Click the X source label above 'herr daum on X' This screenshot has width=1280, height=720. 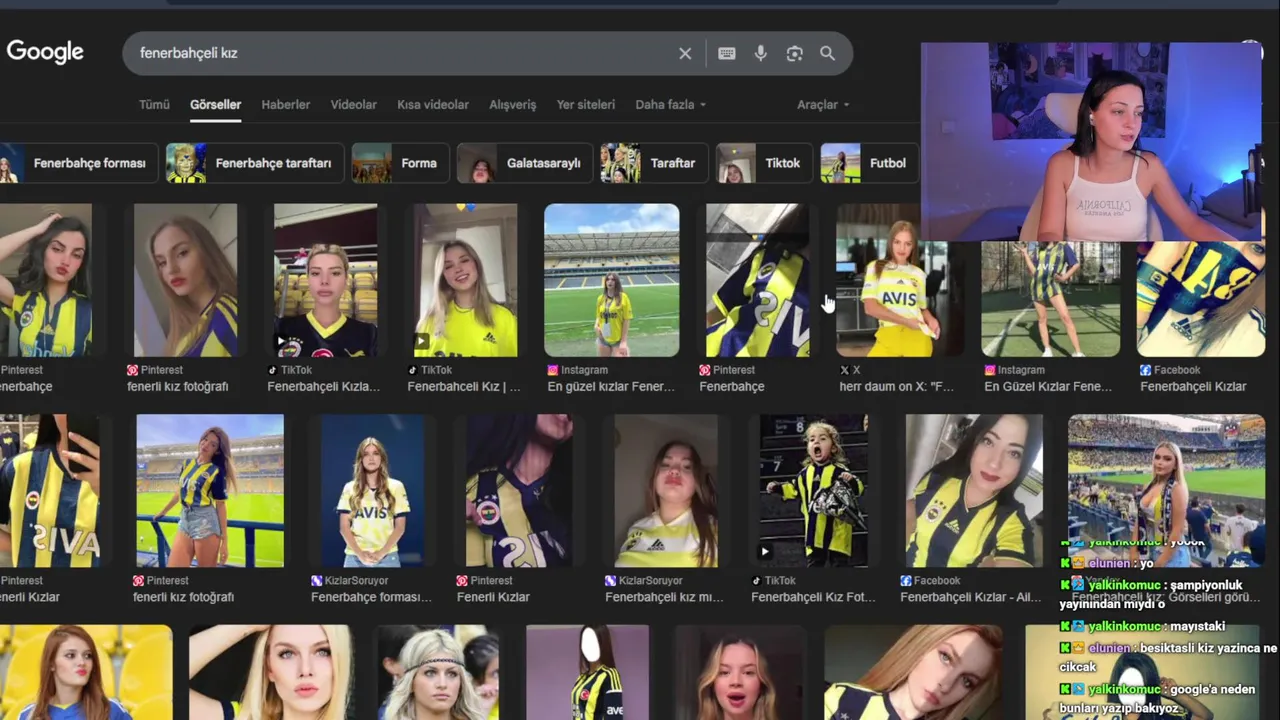click(850, 370)
